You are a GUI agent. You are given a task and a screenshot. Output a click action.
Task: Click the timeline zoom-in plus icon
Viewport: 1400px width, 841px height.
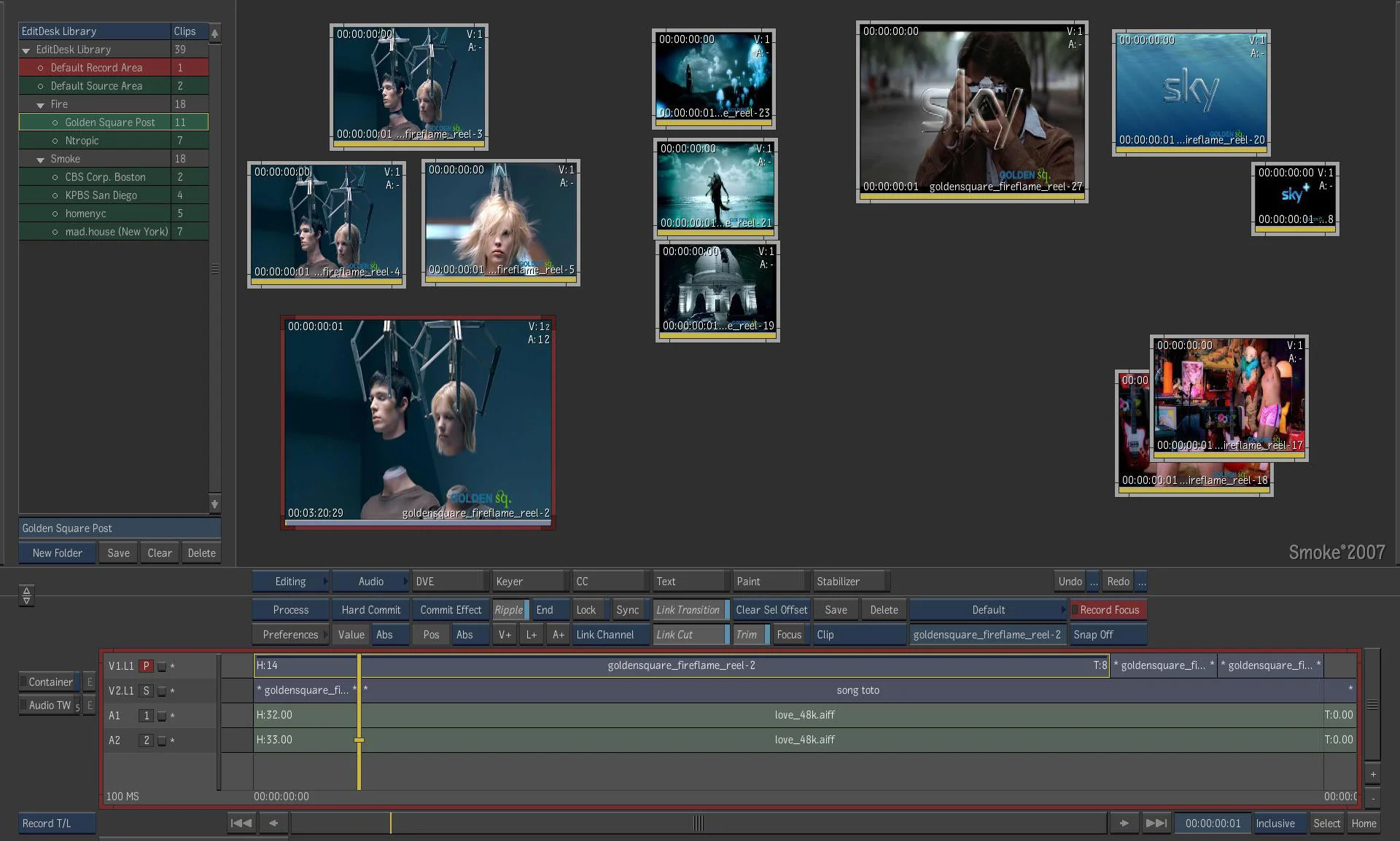click(x=1372, y=775)
